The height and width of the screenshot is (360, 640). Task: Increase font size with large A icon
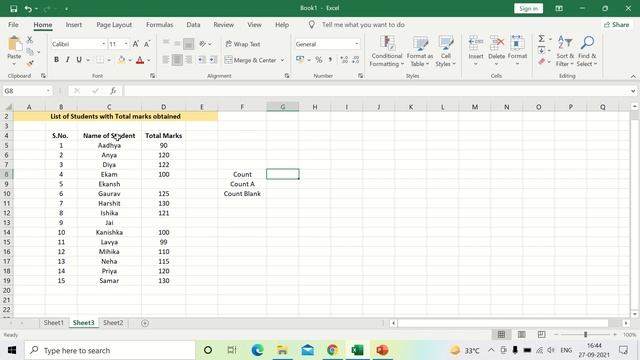(136, 44)
